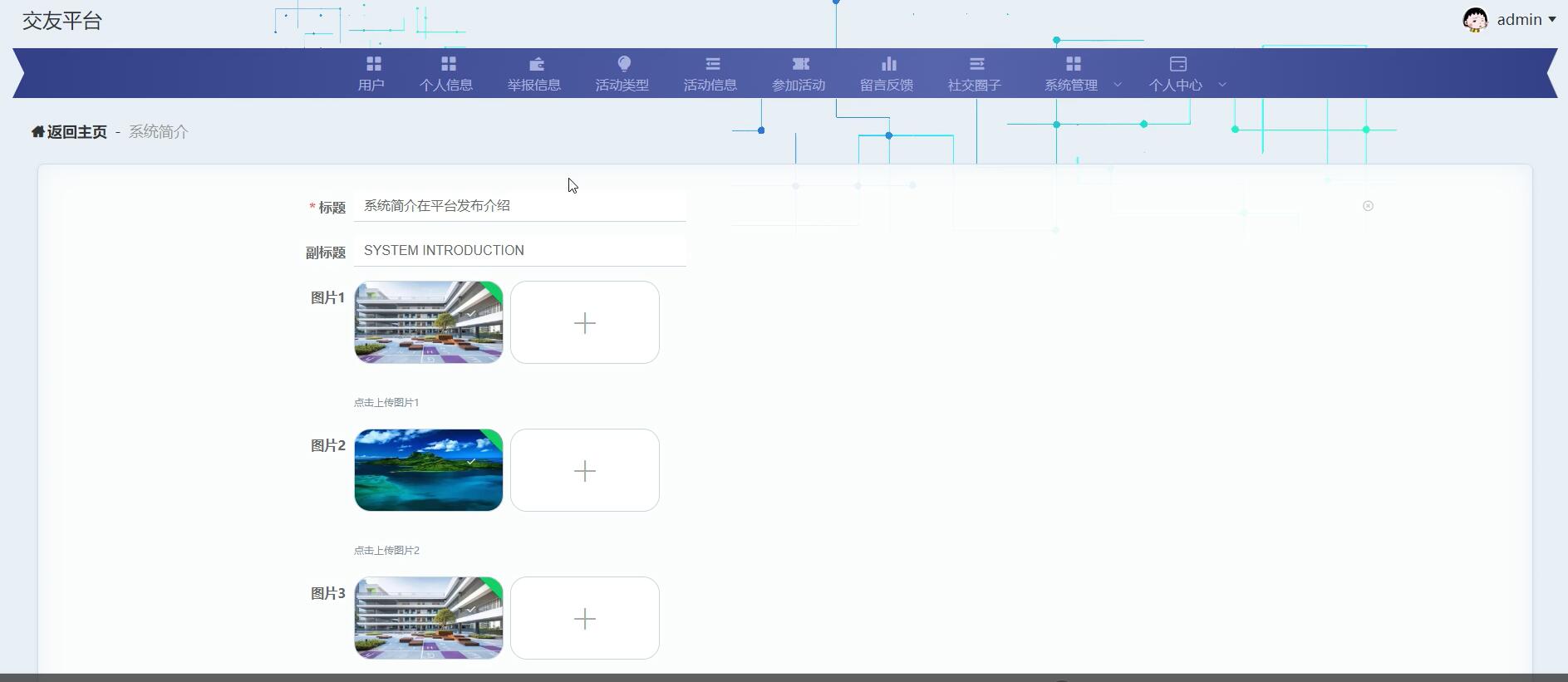Expand the 系统管理 dropdown chevron
Image resolution: width=1568 pixels, height=682 pixels.
tap(1118, 85)
